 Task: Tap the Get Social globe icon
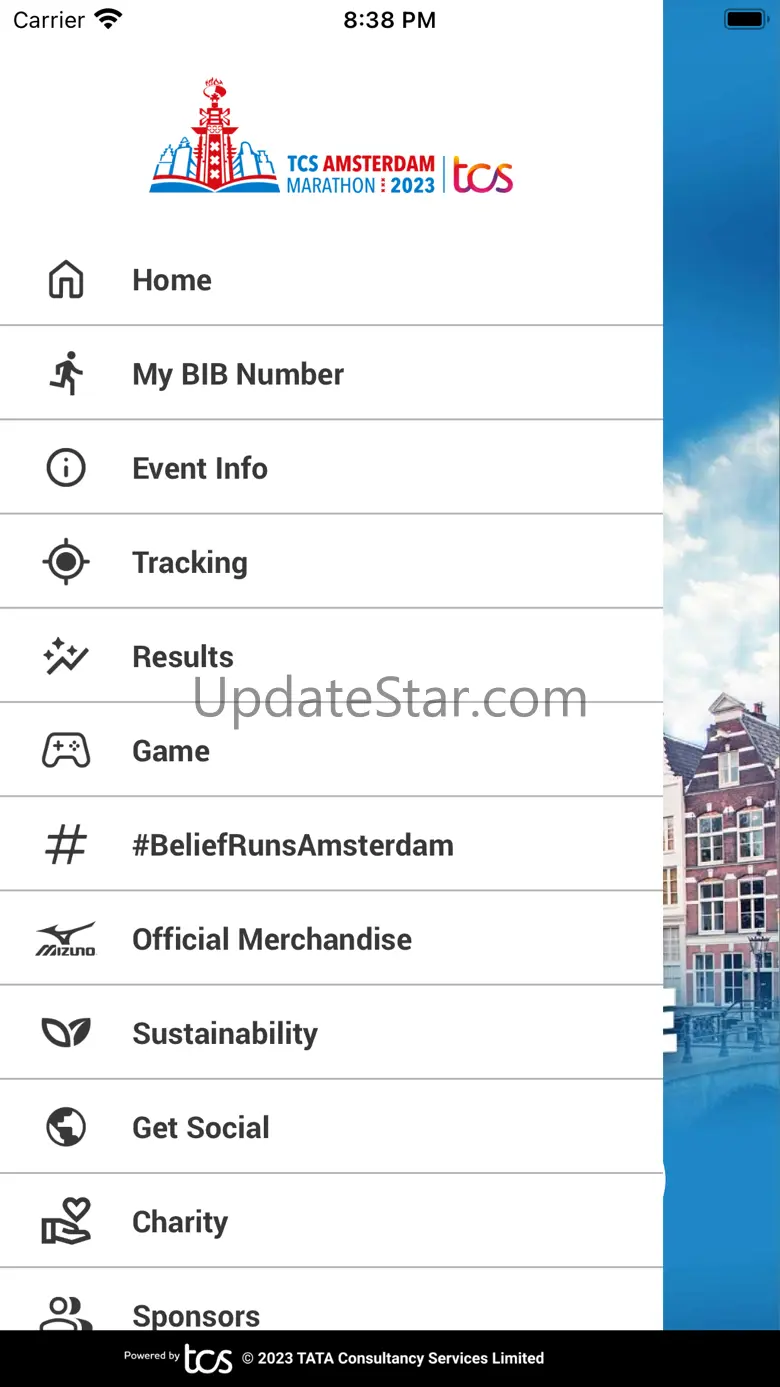(66, 1127)
